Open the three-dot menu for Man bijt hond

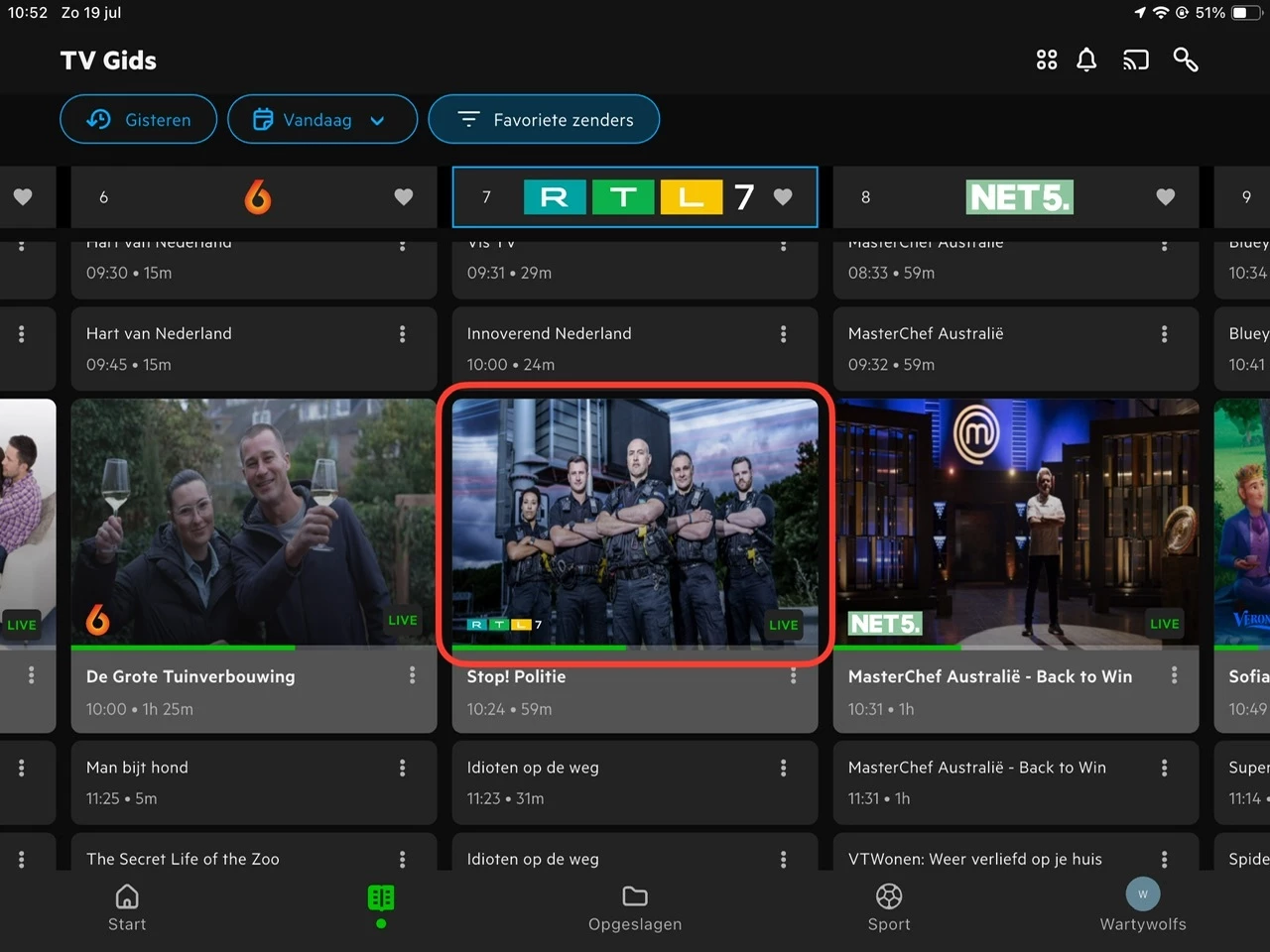tap(402, 768)
